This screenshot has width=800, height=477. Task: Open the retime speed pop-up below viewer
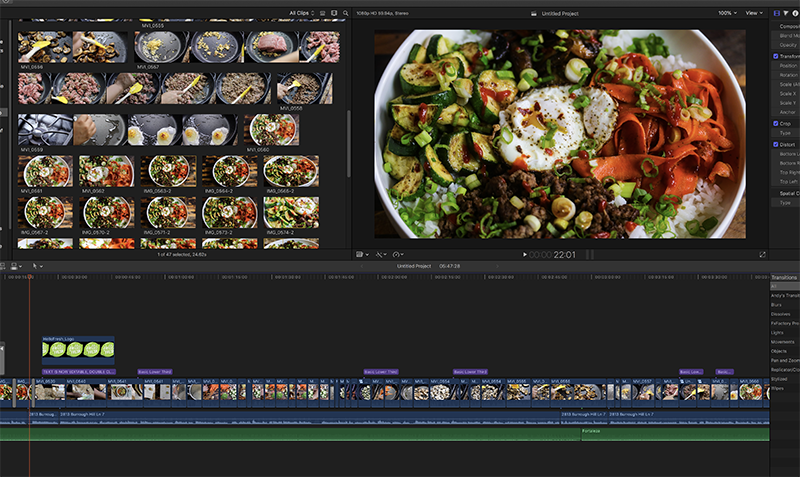(x=398, y=254)
